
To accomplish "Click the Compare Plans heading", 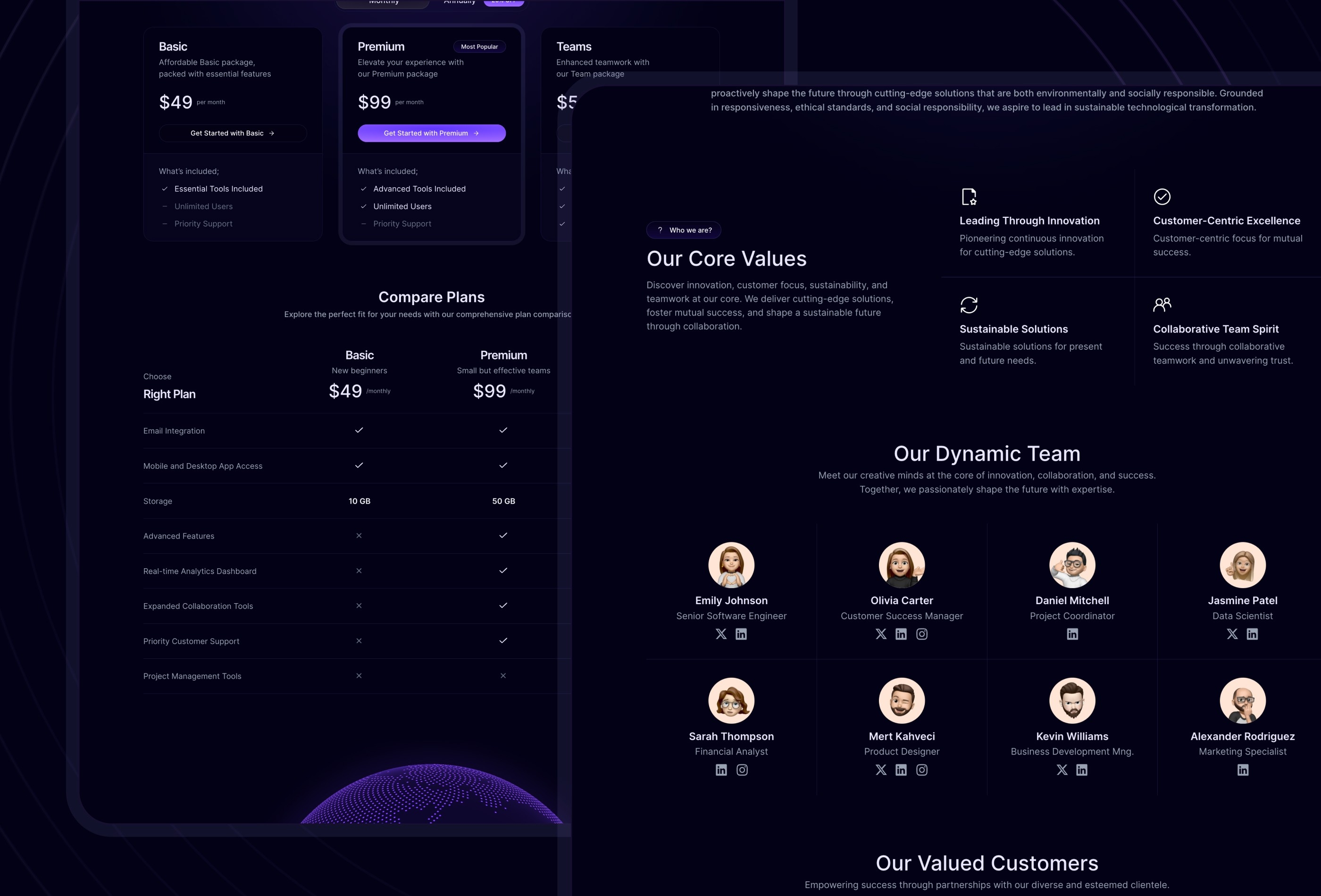I will [431, 297].
